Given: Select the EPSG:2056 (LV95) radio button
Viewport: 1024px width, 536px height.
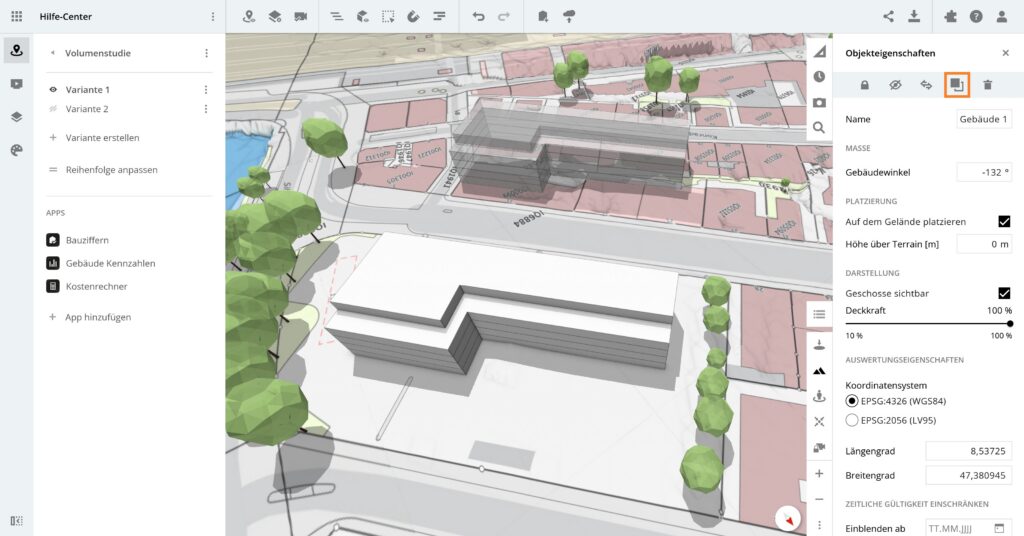Looking at the screenshot, I should tap(852, 421).
